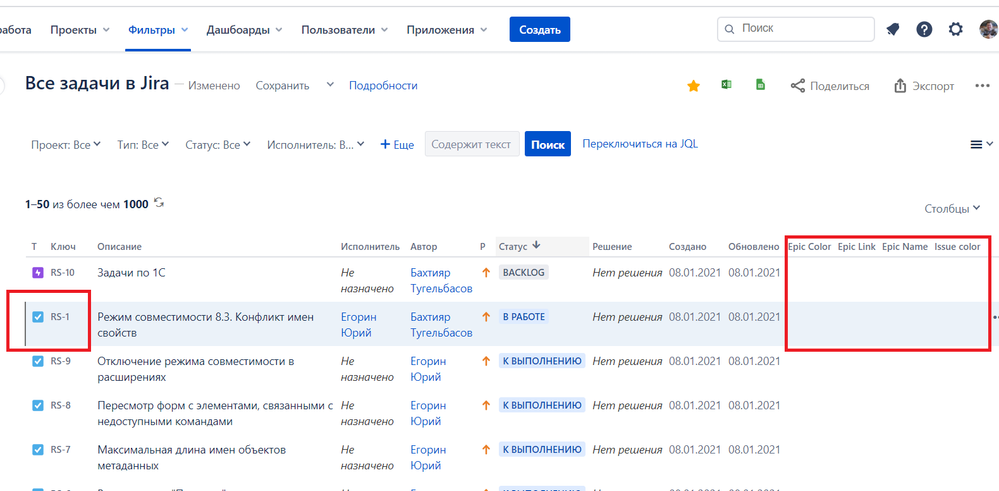The height and width of the screenshot is (491, 999).
Task: Open the Подробности link
Action: click(x=383, y=85)
